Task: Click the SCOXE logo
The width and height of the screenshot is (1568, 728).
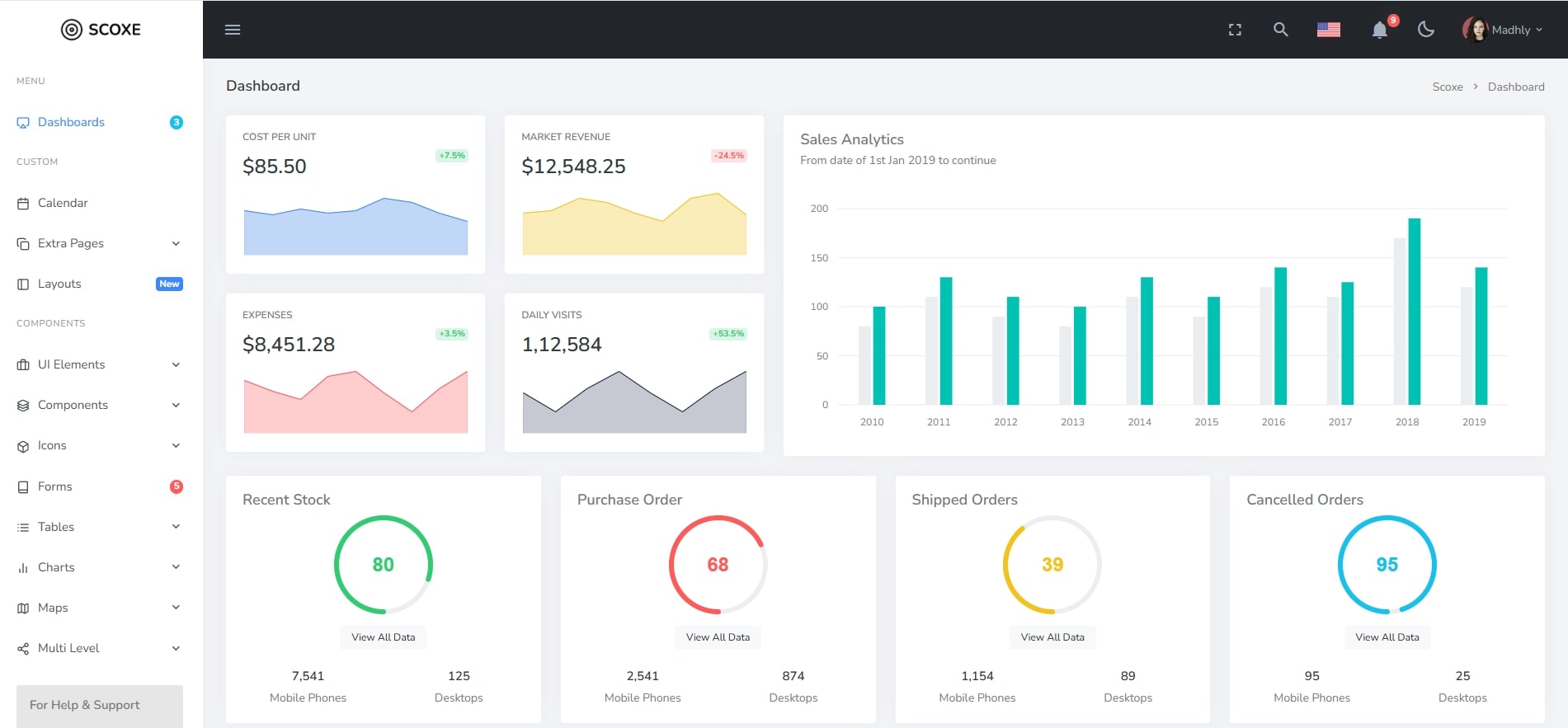Action: tap(101, 30)
